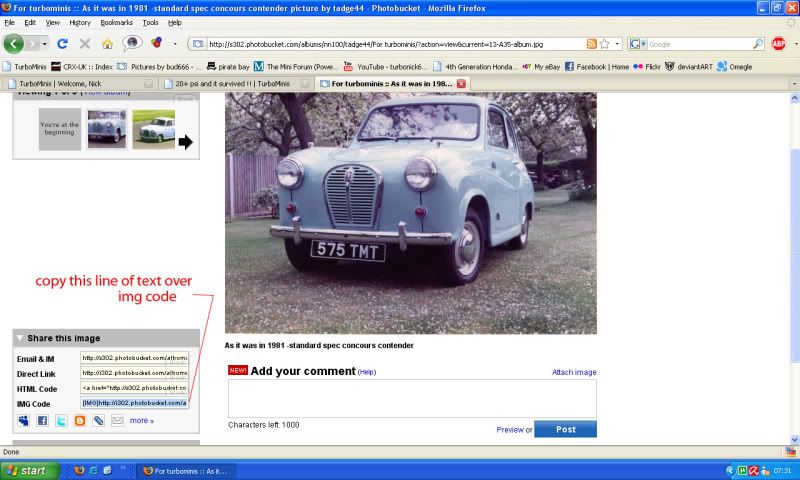This screenshot has height=480, width=800.
Task: Click the IMG Code field
Action: click(135, 403)
